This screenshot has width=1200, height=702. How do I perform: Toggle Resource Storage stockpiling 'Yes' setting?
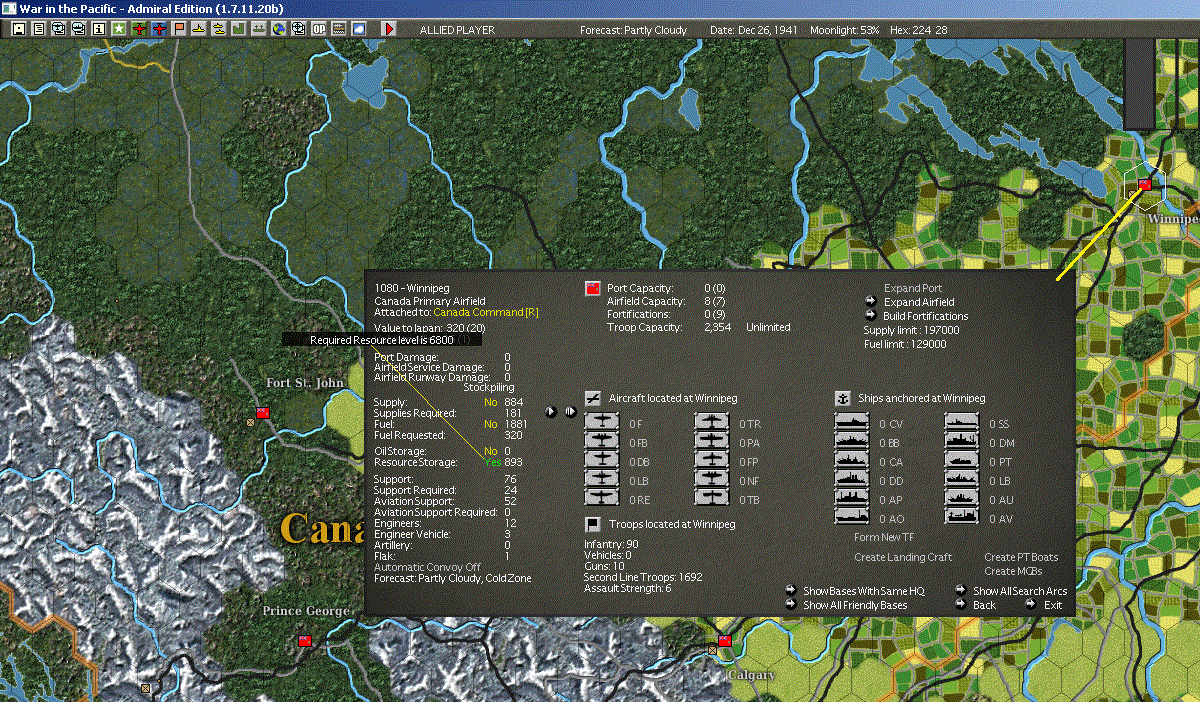(493, 462)
